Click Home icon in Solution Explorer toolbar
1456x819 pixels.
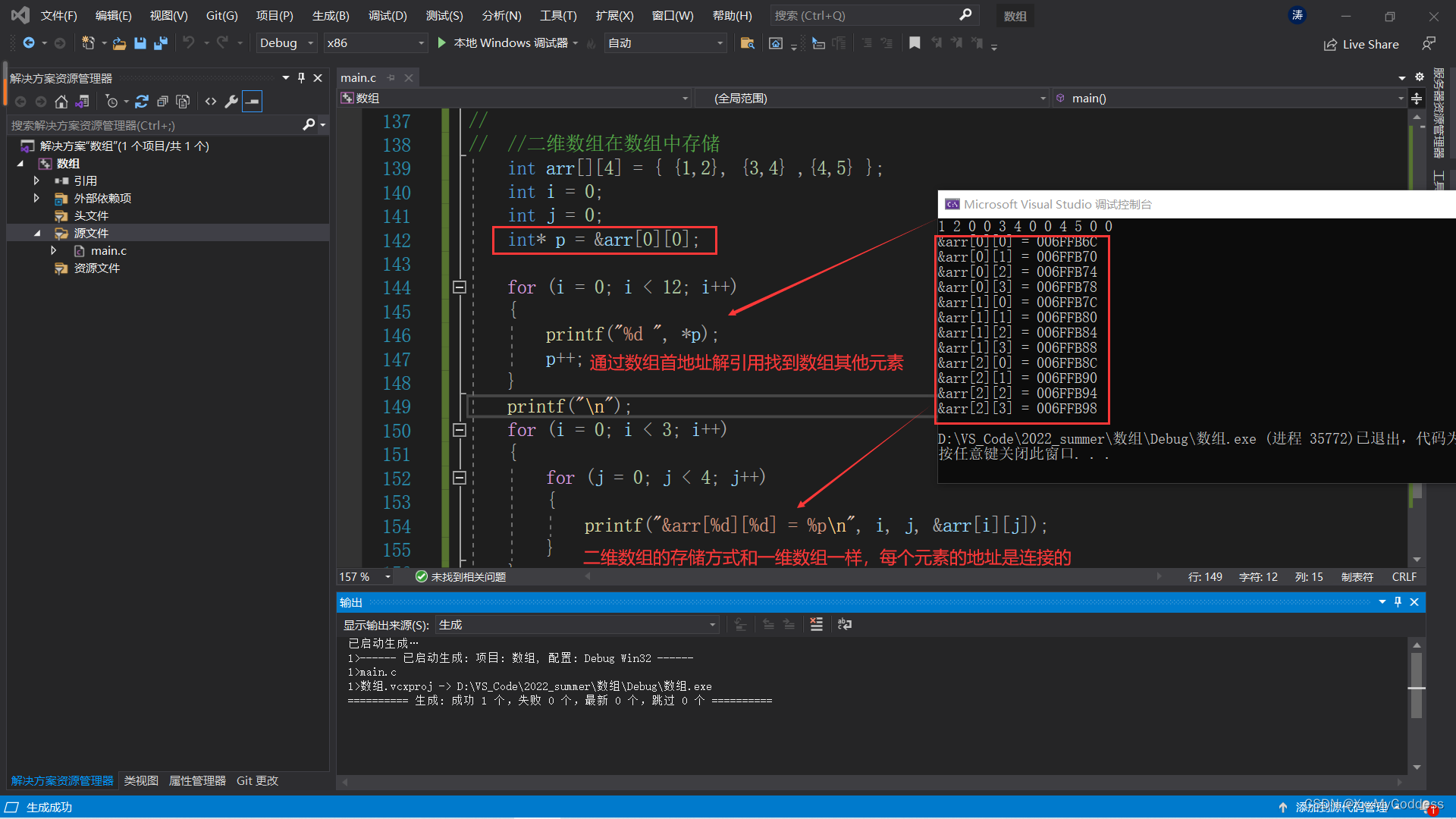click(x=61, y=101)
